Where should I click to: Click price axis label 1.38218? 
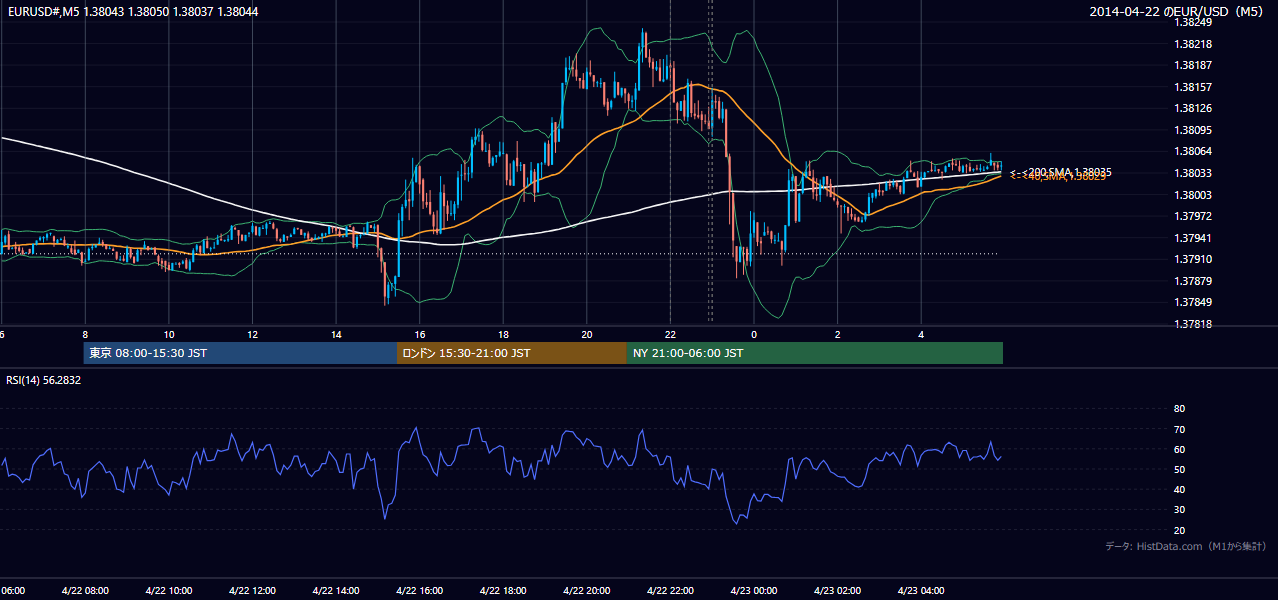(1193, 44)
